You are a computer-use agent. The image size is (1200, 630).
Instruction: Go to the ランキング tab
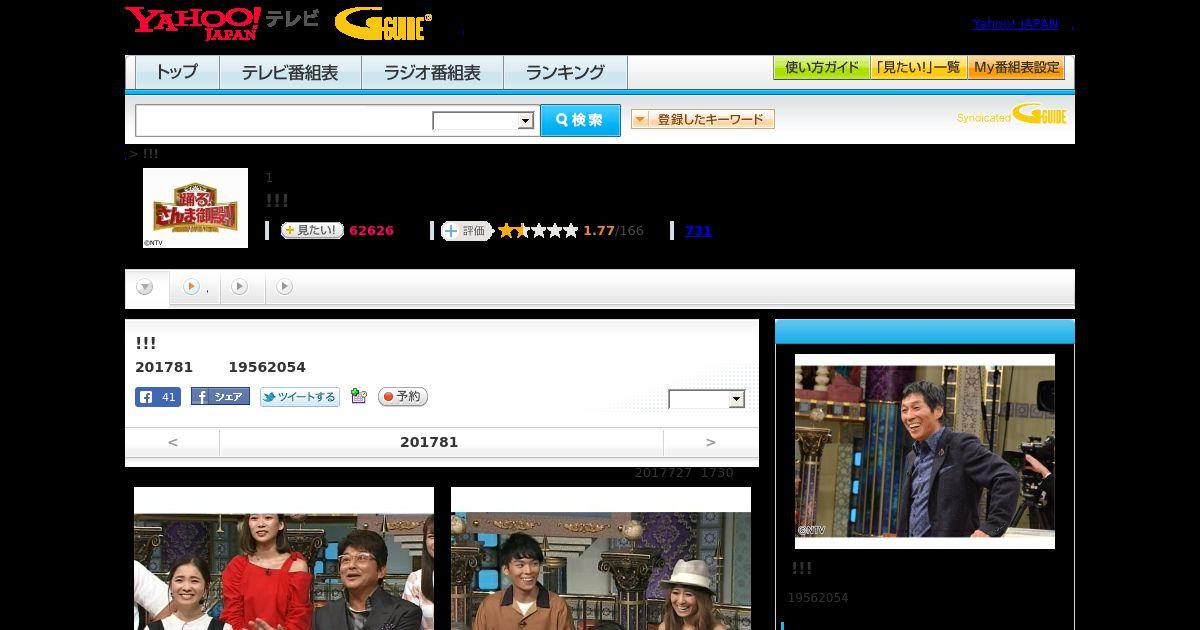pos(565,72)
